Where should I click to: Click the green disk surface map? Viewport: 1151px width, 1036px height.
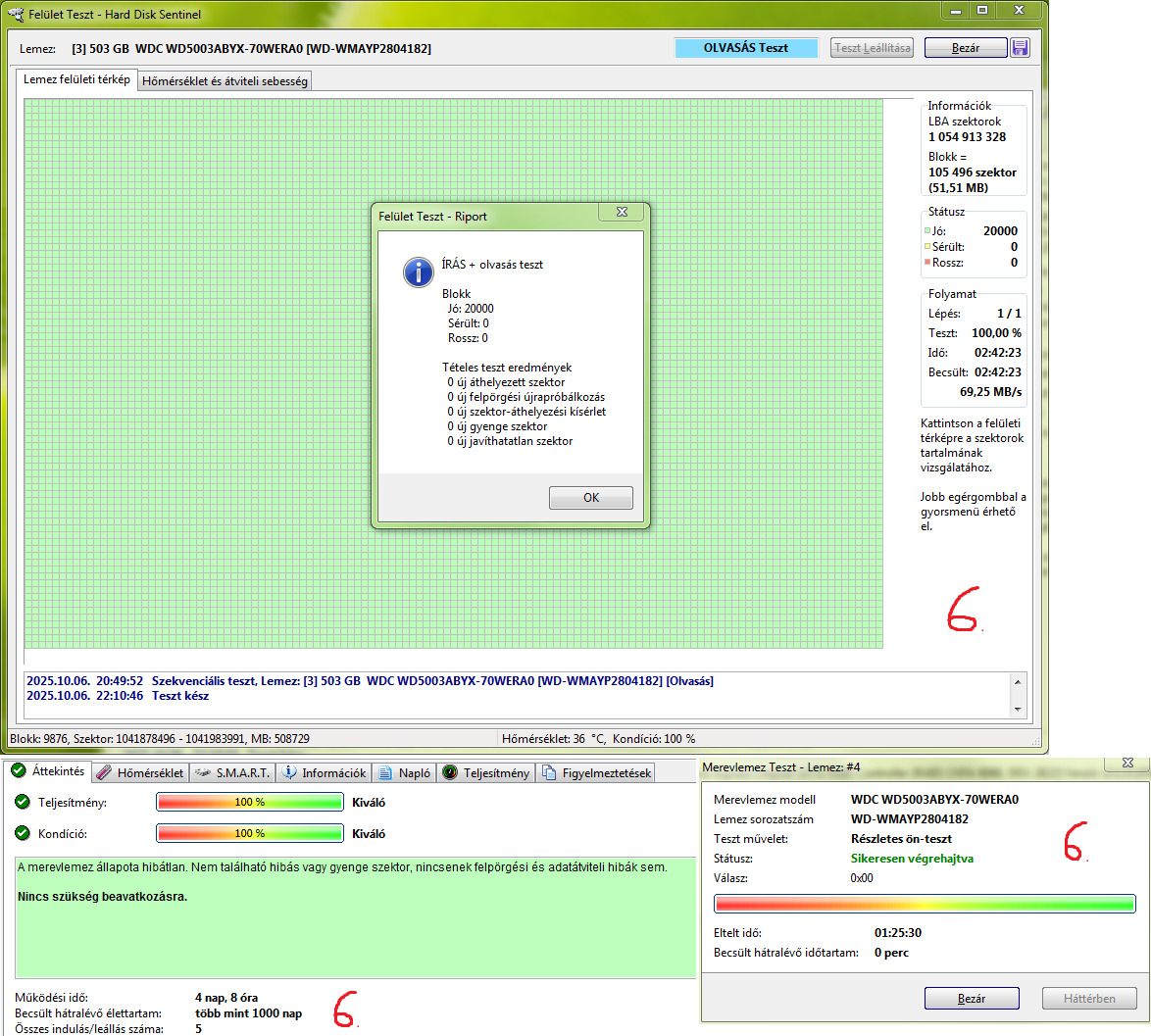(454, 373)
